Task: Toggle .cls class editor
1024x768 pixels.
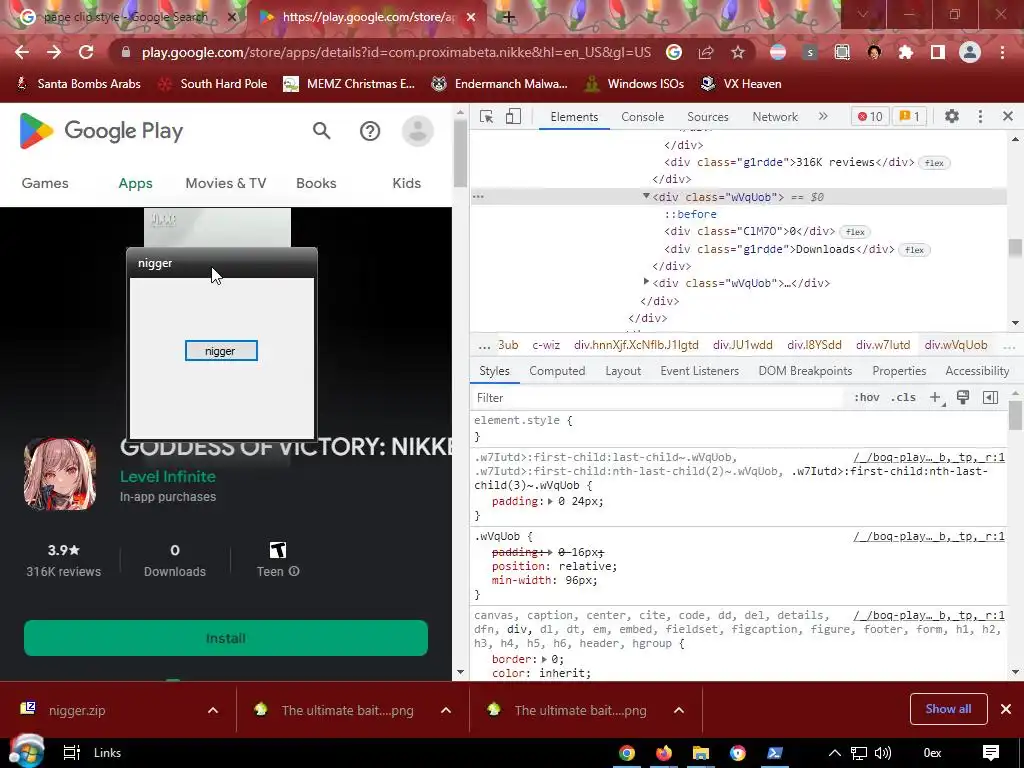Action: [903, 397]
